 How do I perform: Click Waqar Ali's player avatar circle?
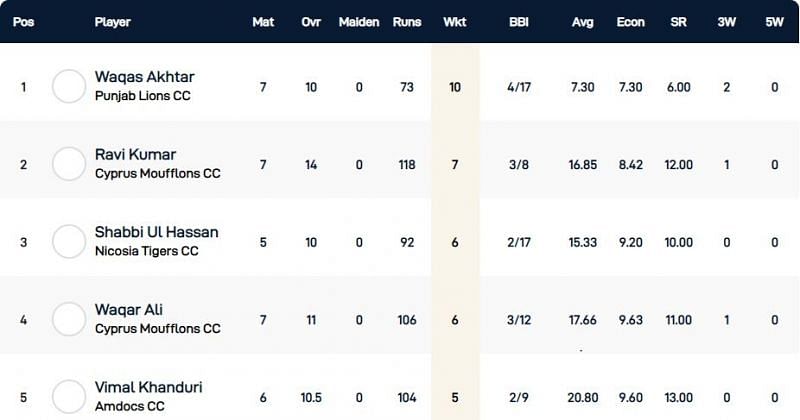pyautogui.click(x=69, y=319)
